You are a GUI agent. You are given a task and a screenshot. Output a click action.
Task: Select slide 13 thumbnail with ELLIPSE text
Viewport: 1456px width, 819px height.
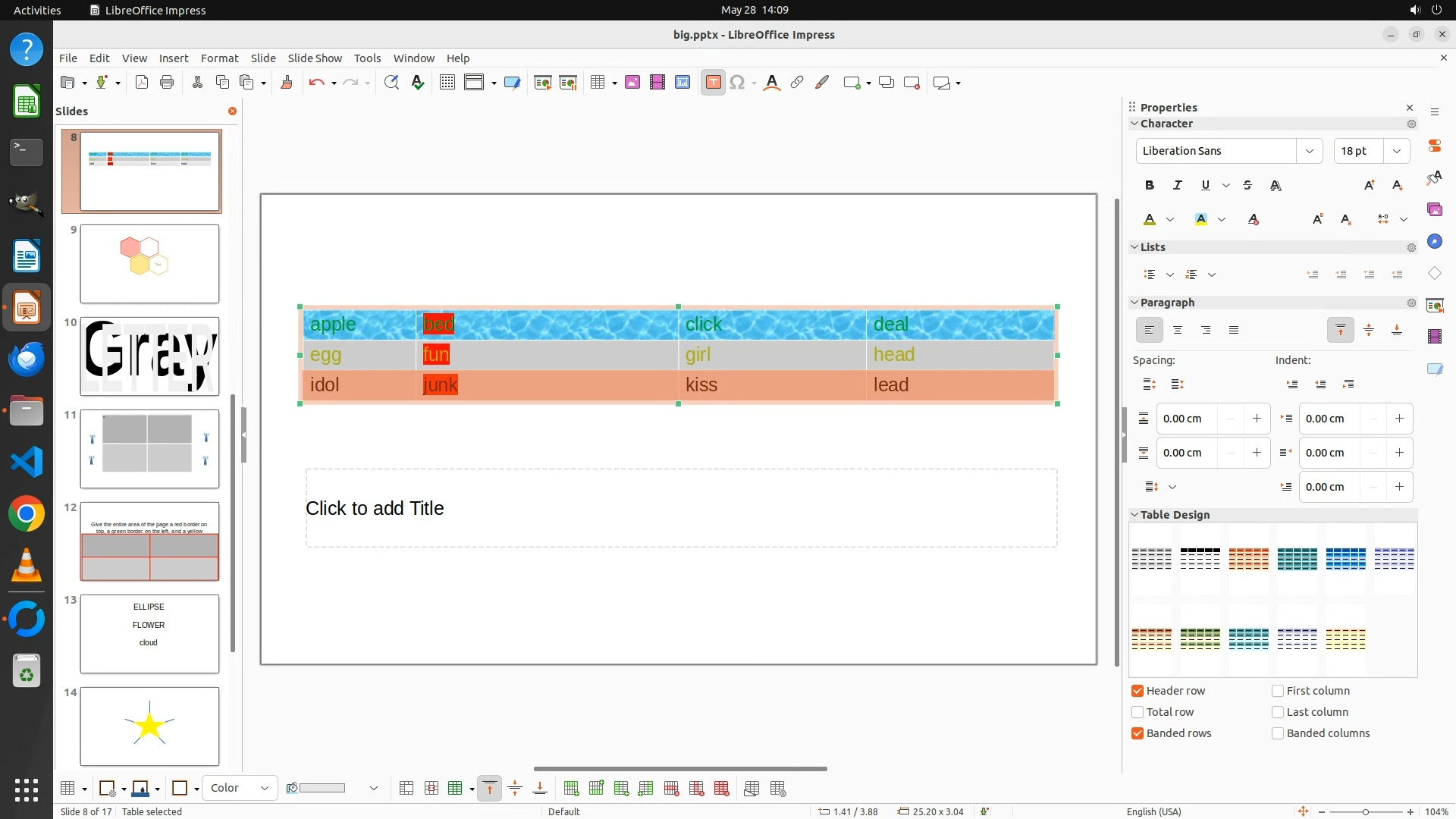[x=149, y=633]
